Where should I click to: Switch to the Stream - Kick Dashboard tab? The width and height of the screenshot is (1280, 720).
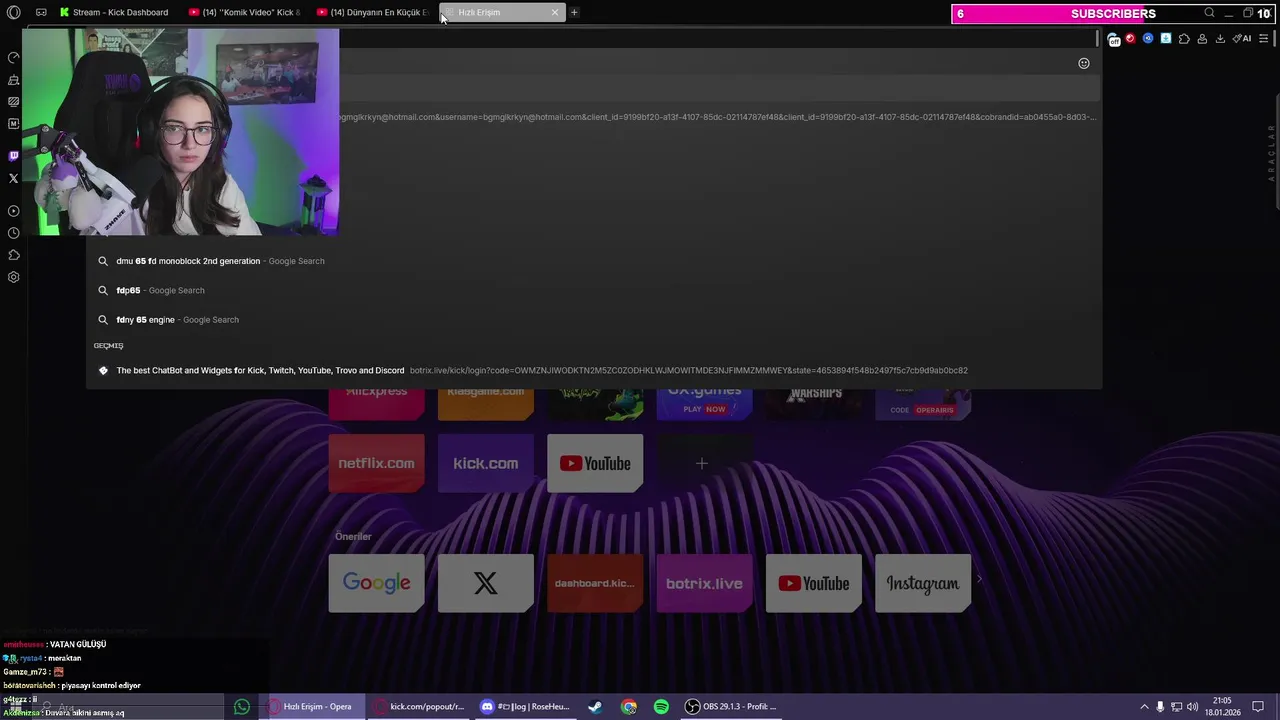coord(113,12)
